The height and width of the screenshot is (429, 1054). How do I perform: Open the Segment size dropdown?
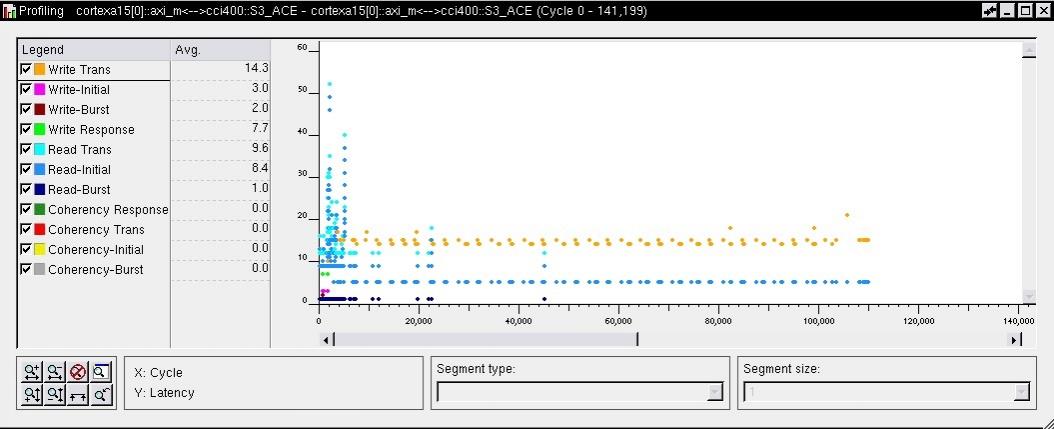(1022, 392)
